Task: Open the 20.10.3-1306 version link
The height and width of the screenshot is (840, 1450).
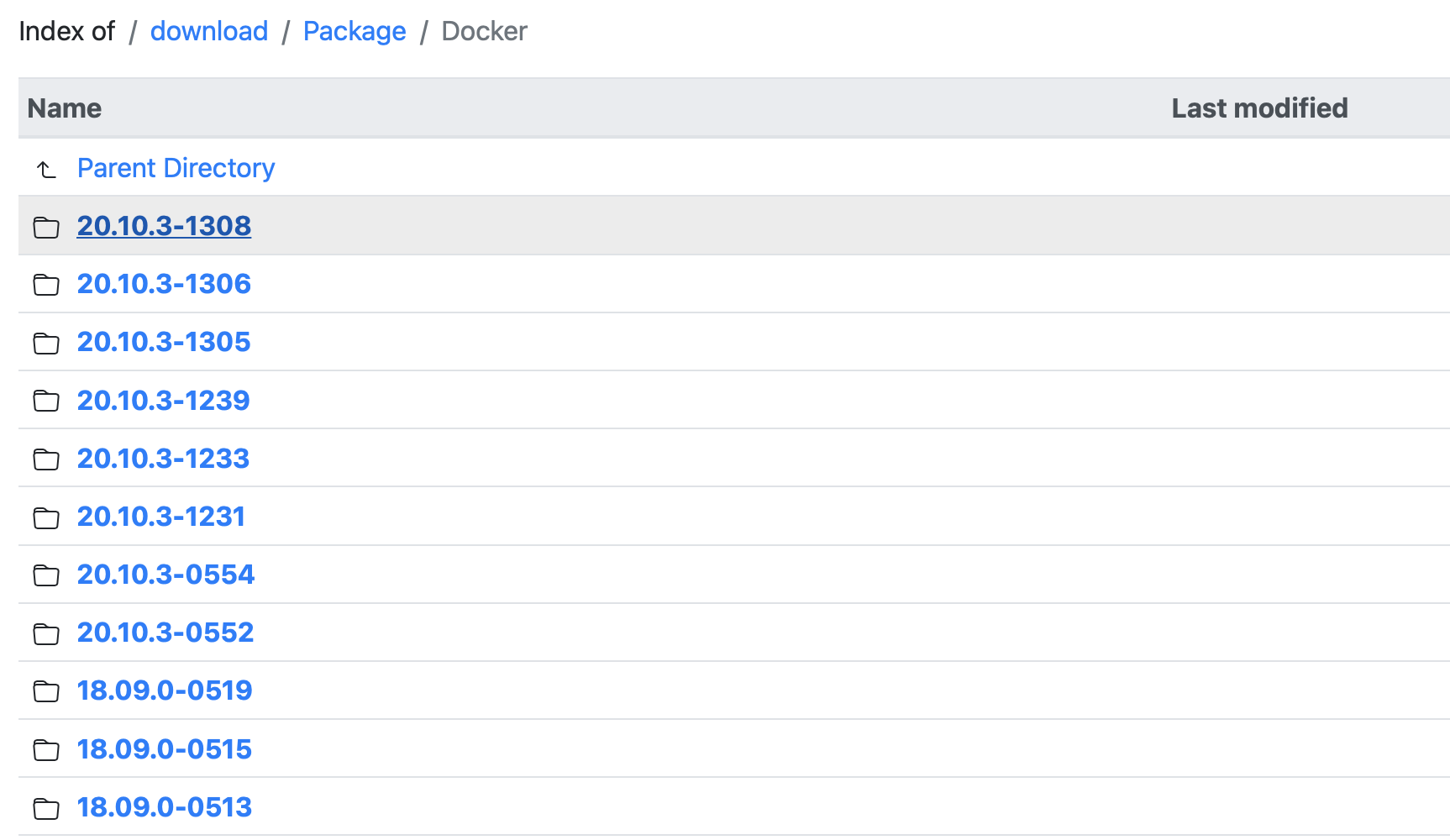Action: tap(164, 284)
